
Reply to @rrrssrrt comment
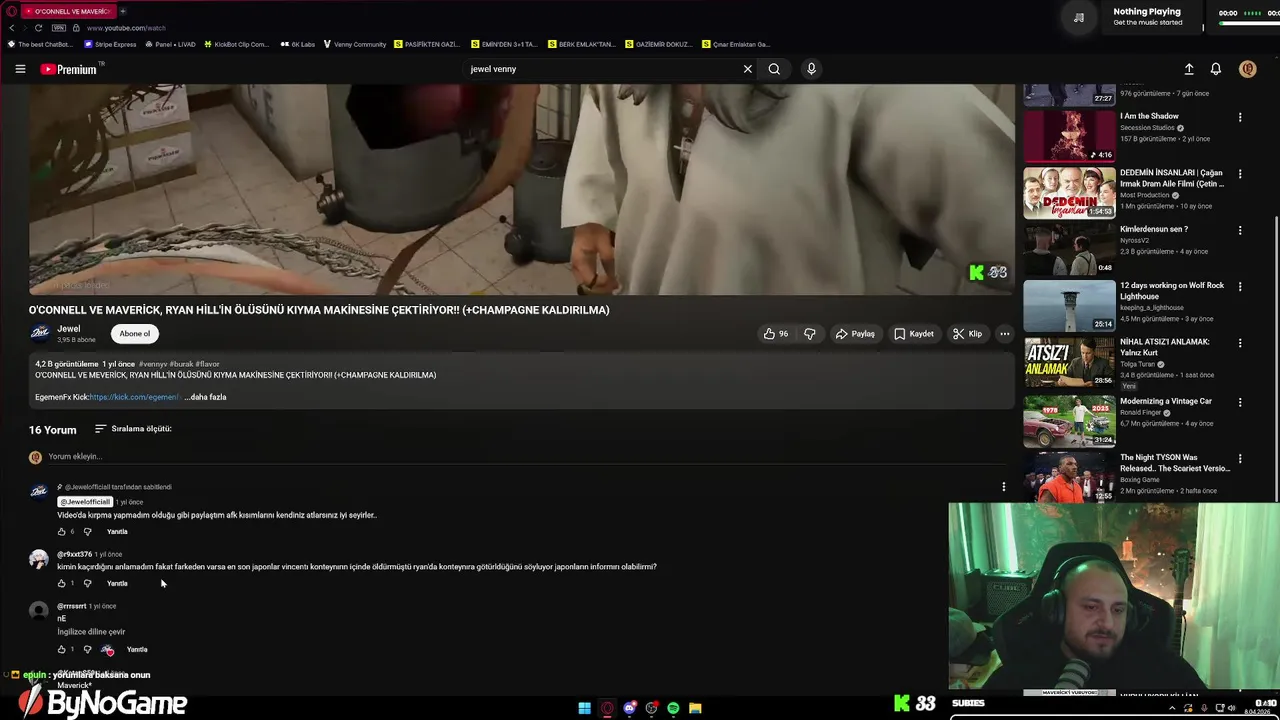(137, 650)
